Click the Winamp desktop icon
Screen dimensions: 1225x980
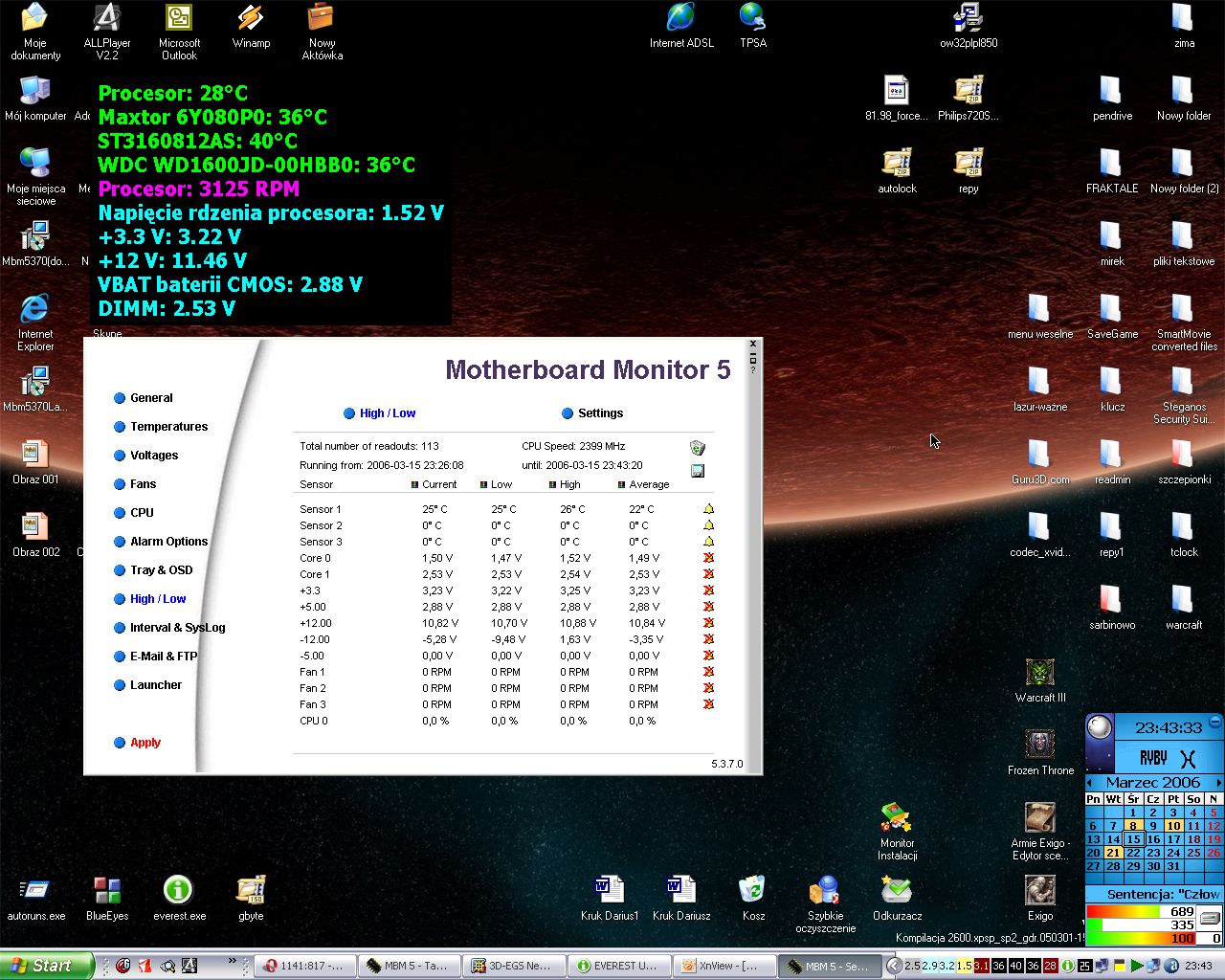[251, 19]
